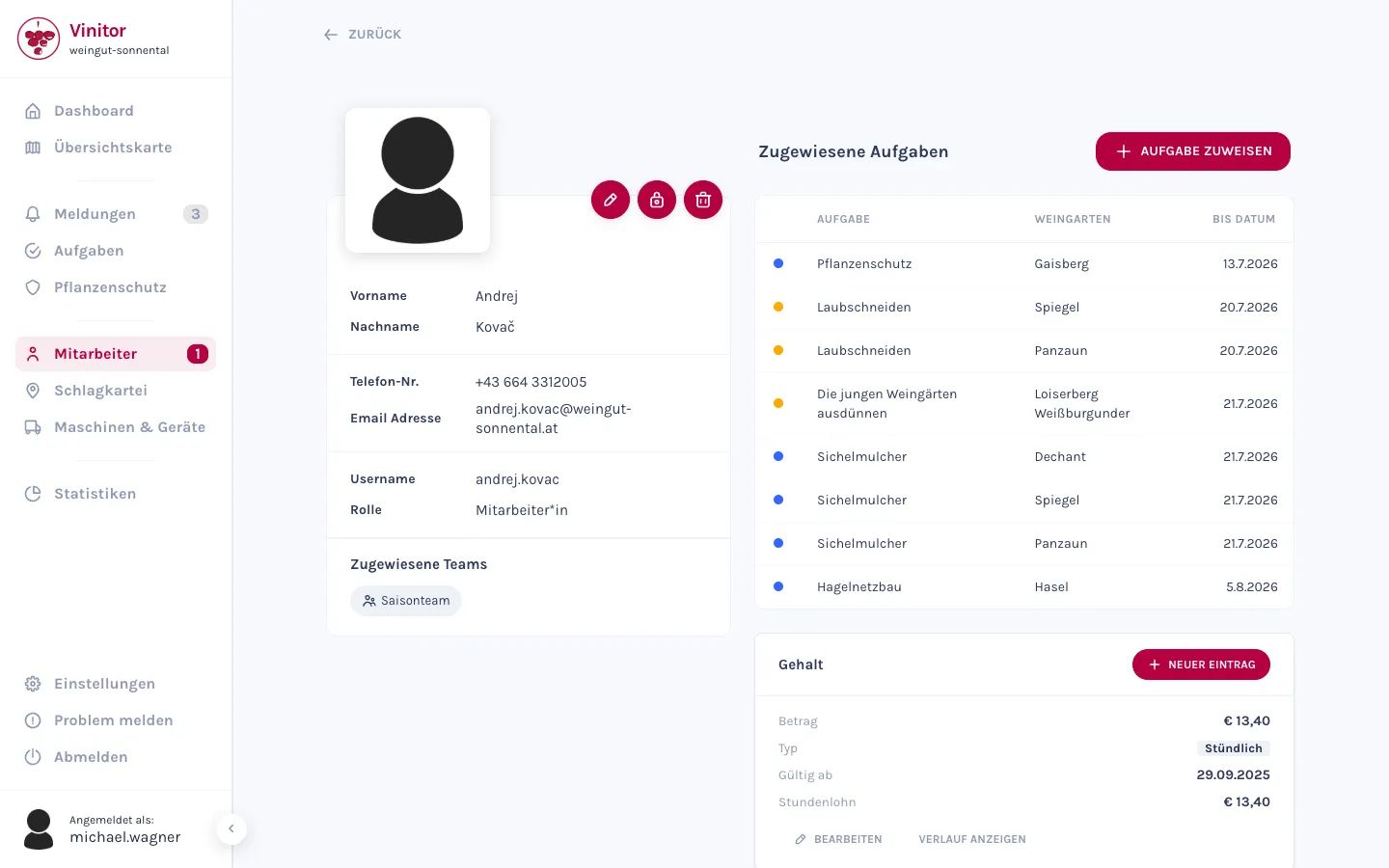Click the michael.wagner user avatar icon
The height and width of the screenshot is (868, 1389).
coord(39,829)
